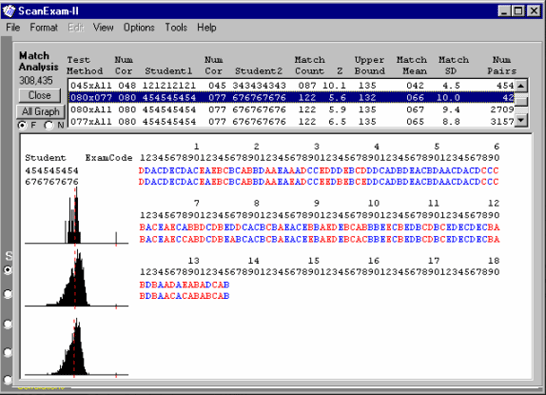Click the Num Pairs column header
The height and width of the screenshot is (395, 546).
point(502,65)
